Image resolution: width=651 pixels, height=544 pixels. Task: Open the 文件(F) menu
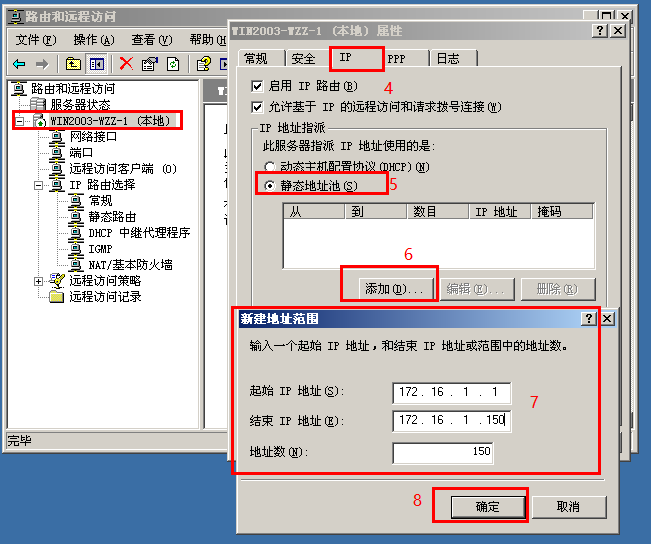click(36, 40)
